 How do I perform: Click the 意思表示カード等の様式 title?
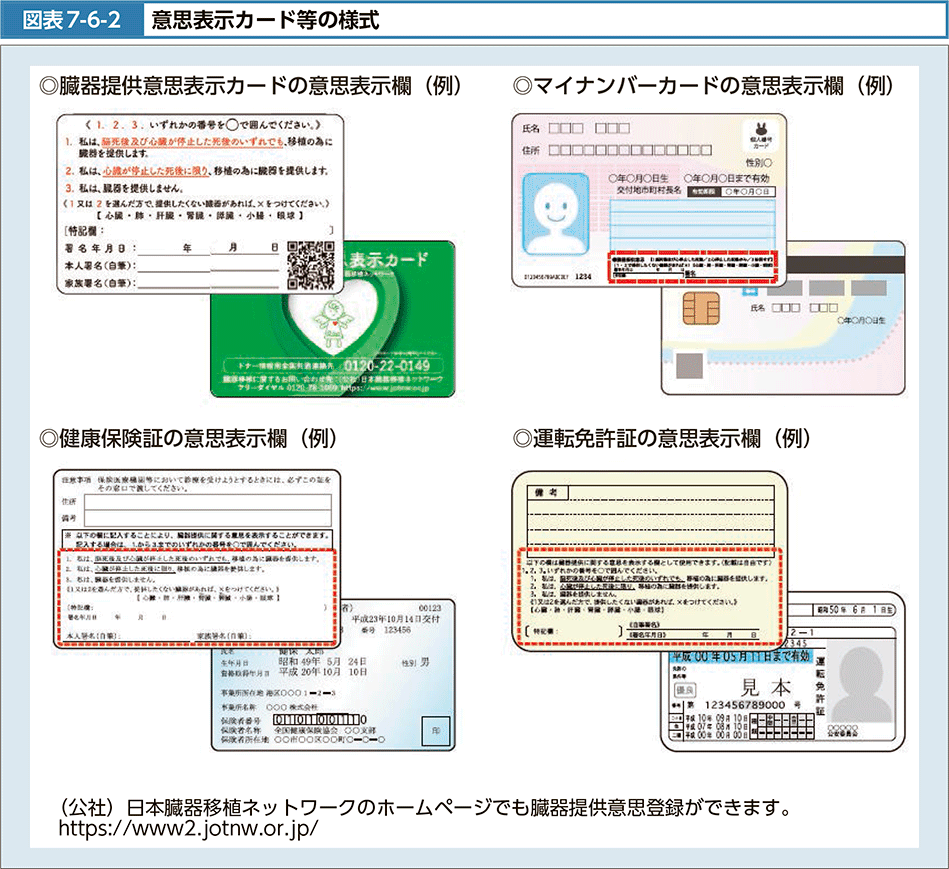266,19
